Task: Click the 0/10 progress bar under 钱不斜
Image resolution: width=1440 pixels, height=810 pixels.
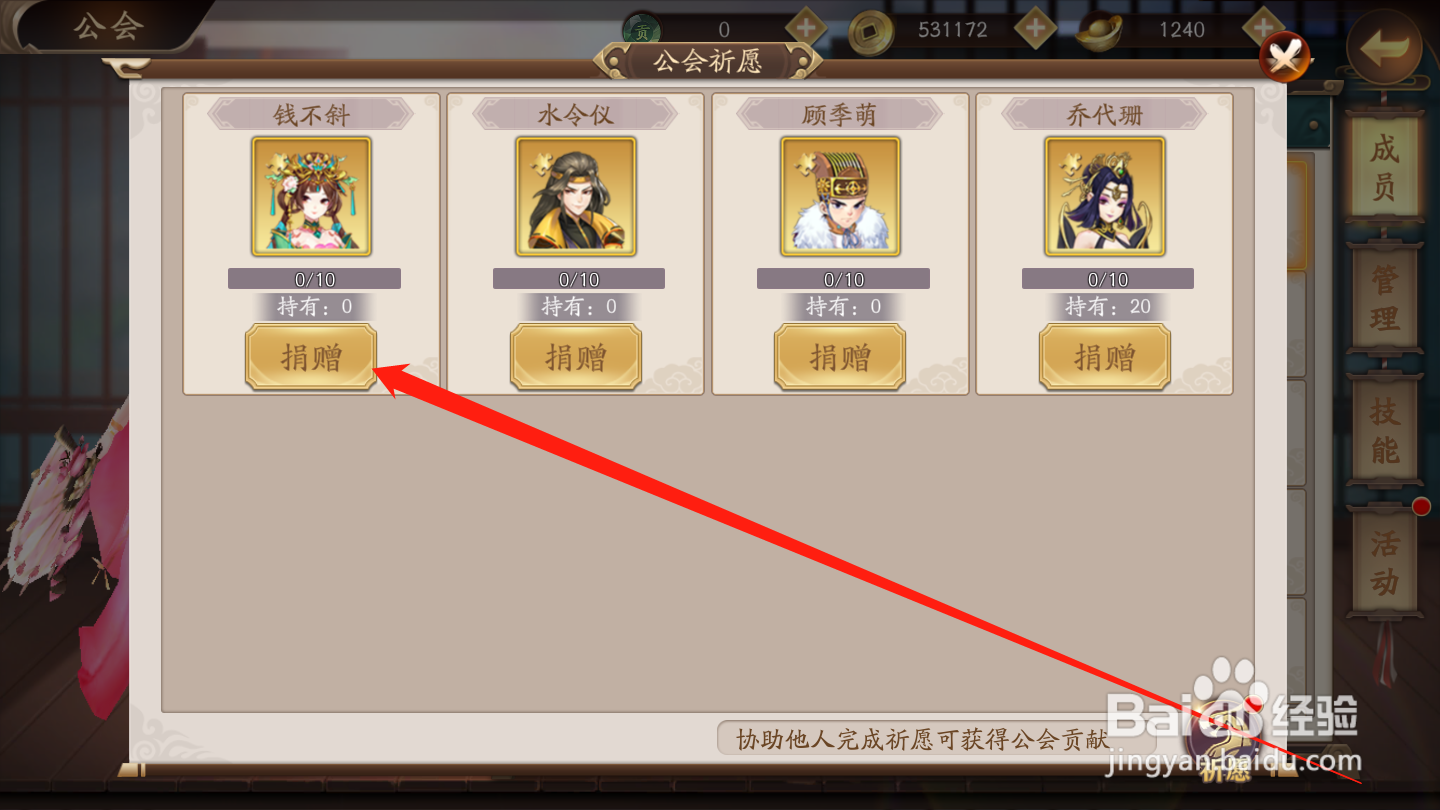Action: (x=314, y=279)
